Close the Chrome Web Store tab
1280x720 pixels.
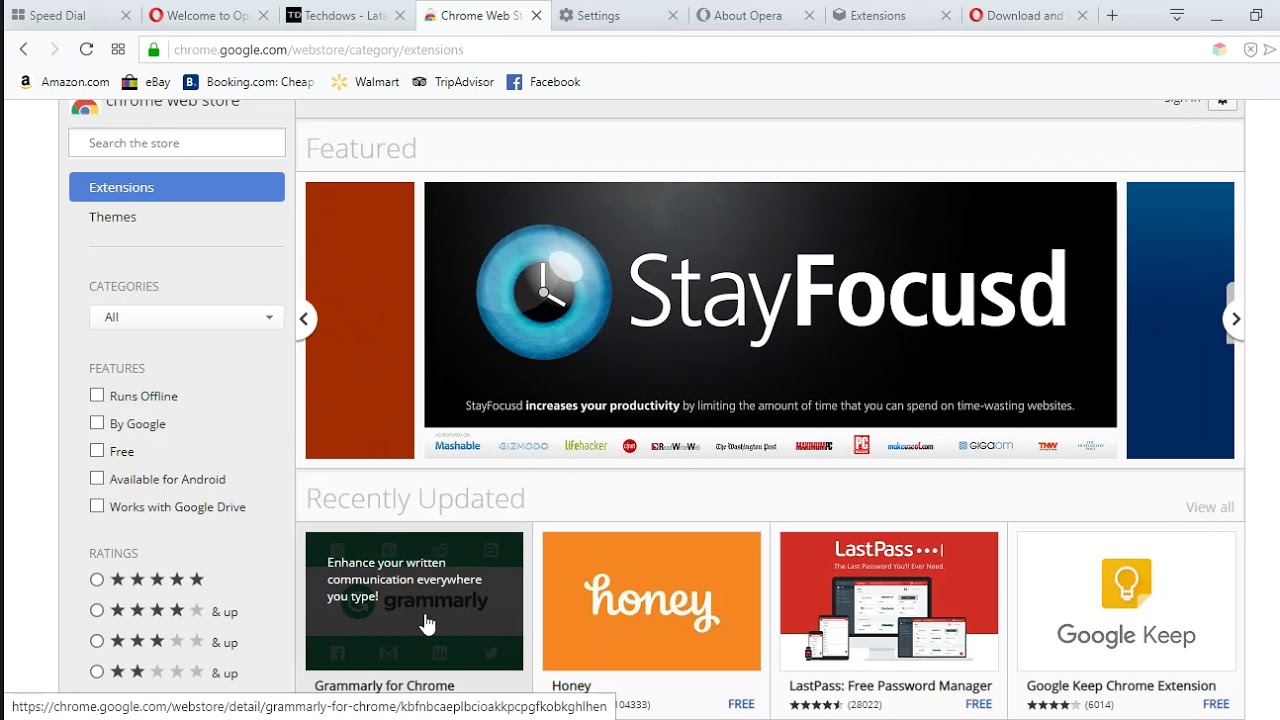click(x=537, y=15)
